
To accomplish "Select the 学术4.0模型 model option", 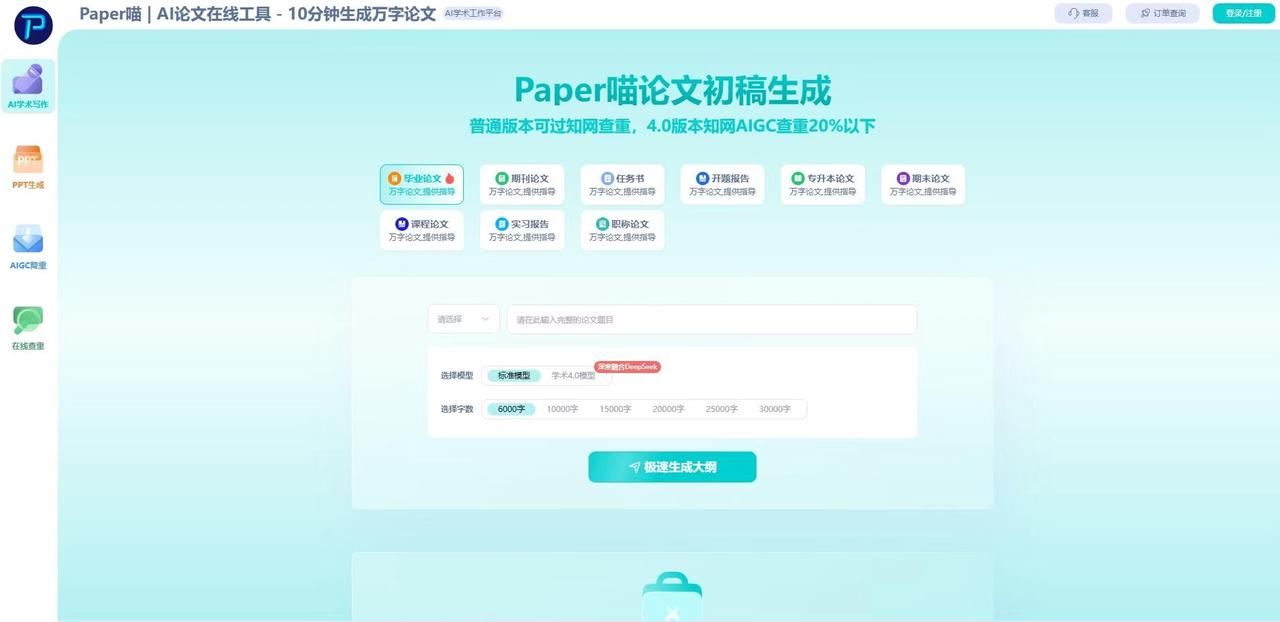I will click(x=573, y=376).
